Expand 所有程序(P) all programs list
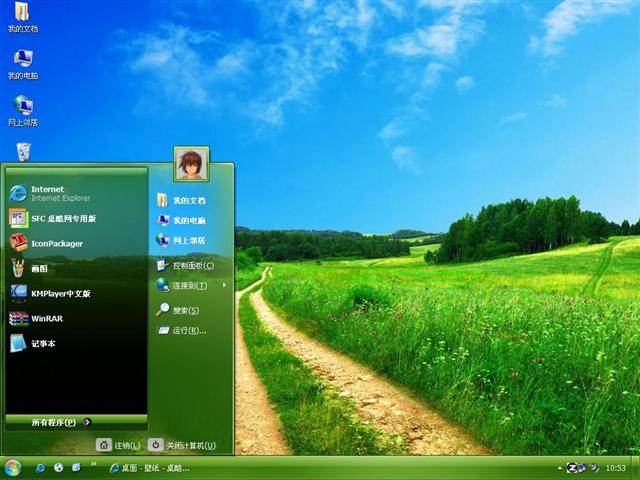 (76, 422)
